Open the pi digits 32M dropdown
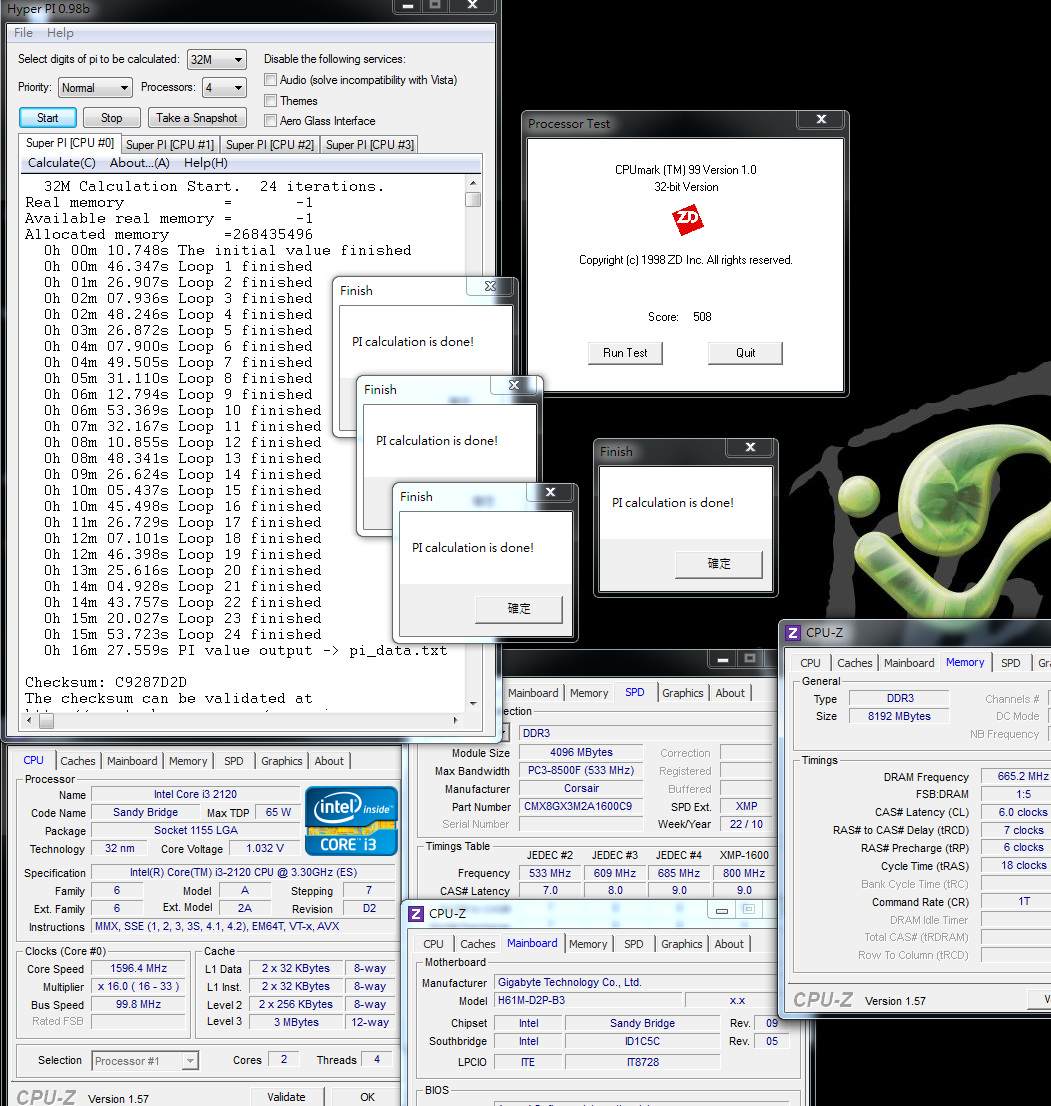Image resolution: width=1051 pixels, height=1106 pixels. tap(217, 59)
